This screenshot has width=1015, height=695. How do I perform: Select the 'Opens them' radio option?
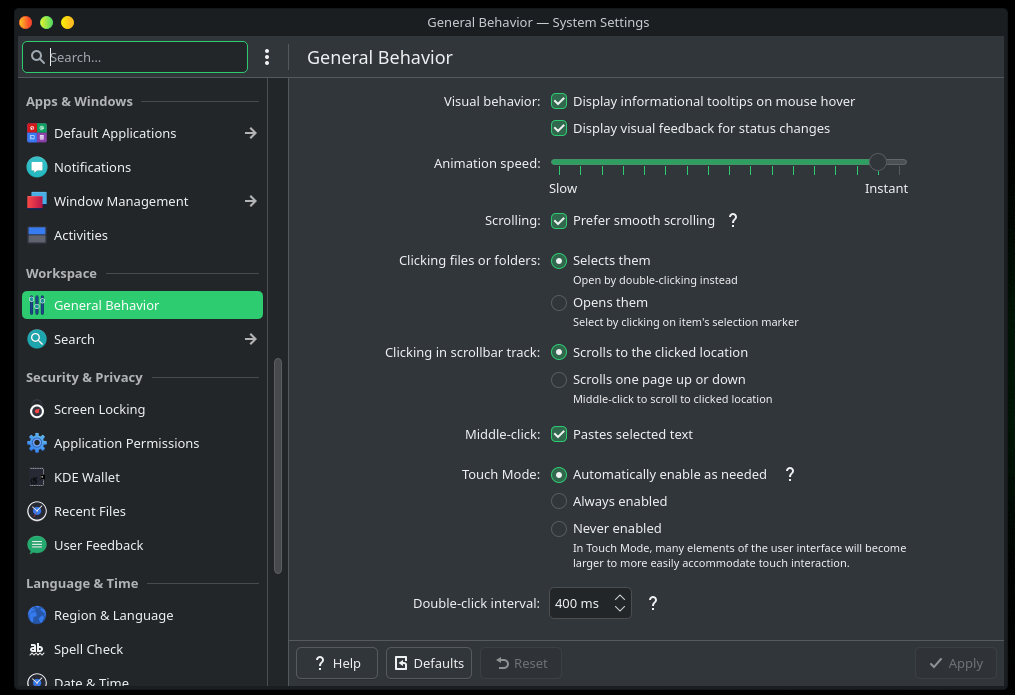tap(559, 303)
